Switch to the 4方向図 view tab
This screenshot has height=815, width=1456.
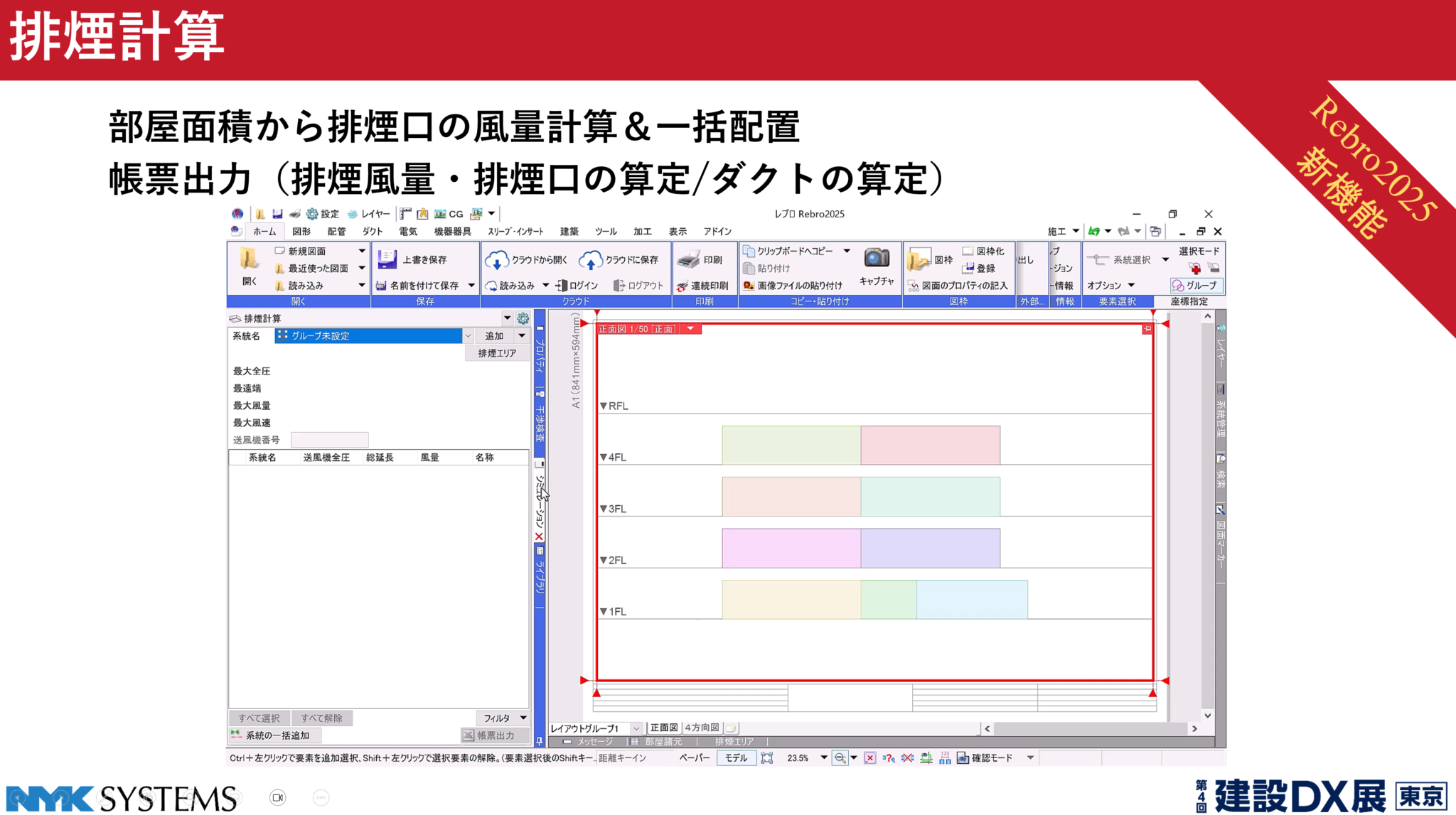pyautogui.click(x=702, y=728)
